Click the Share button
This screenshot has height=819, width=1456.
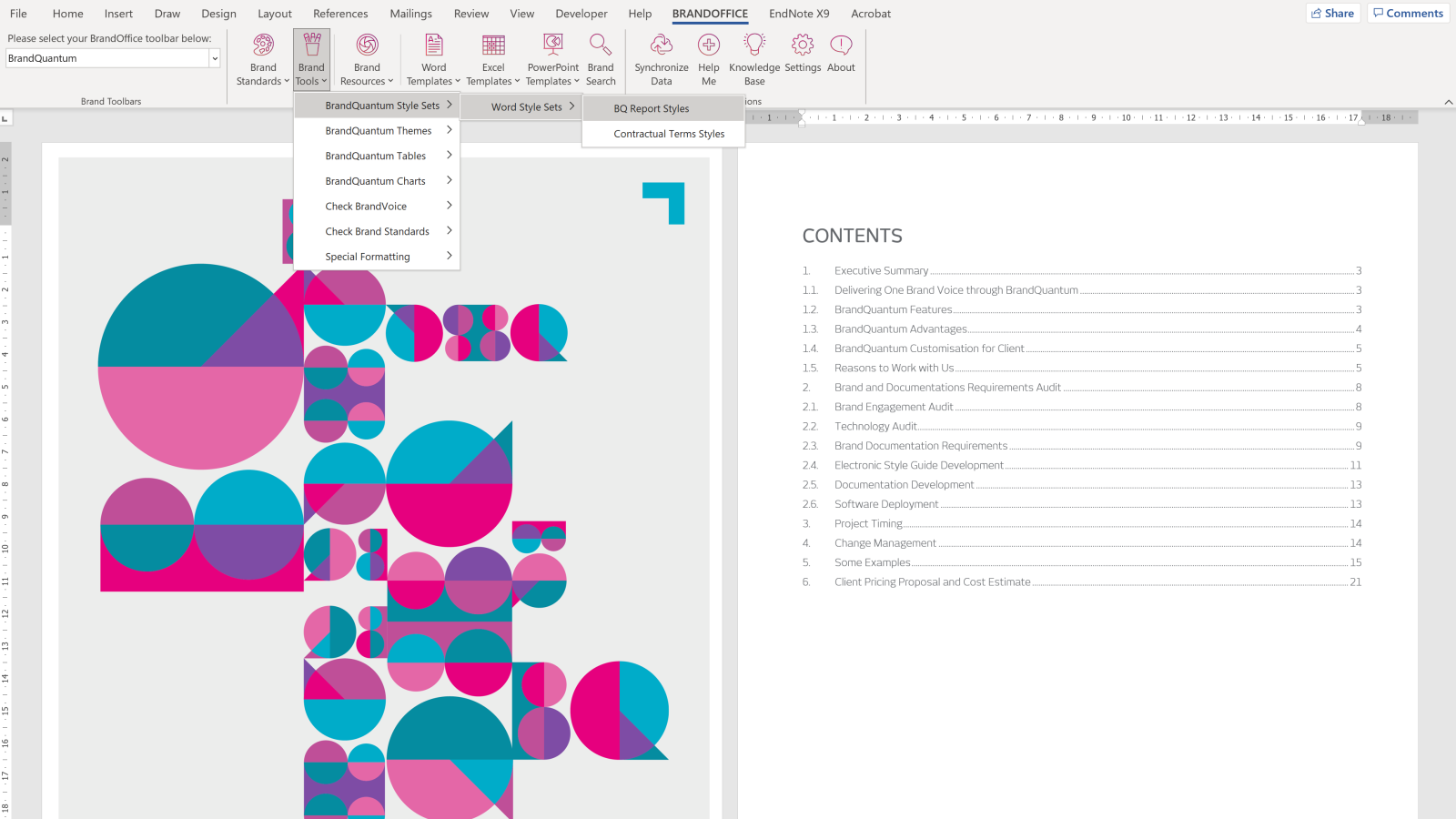[x=1332, y=13]
